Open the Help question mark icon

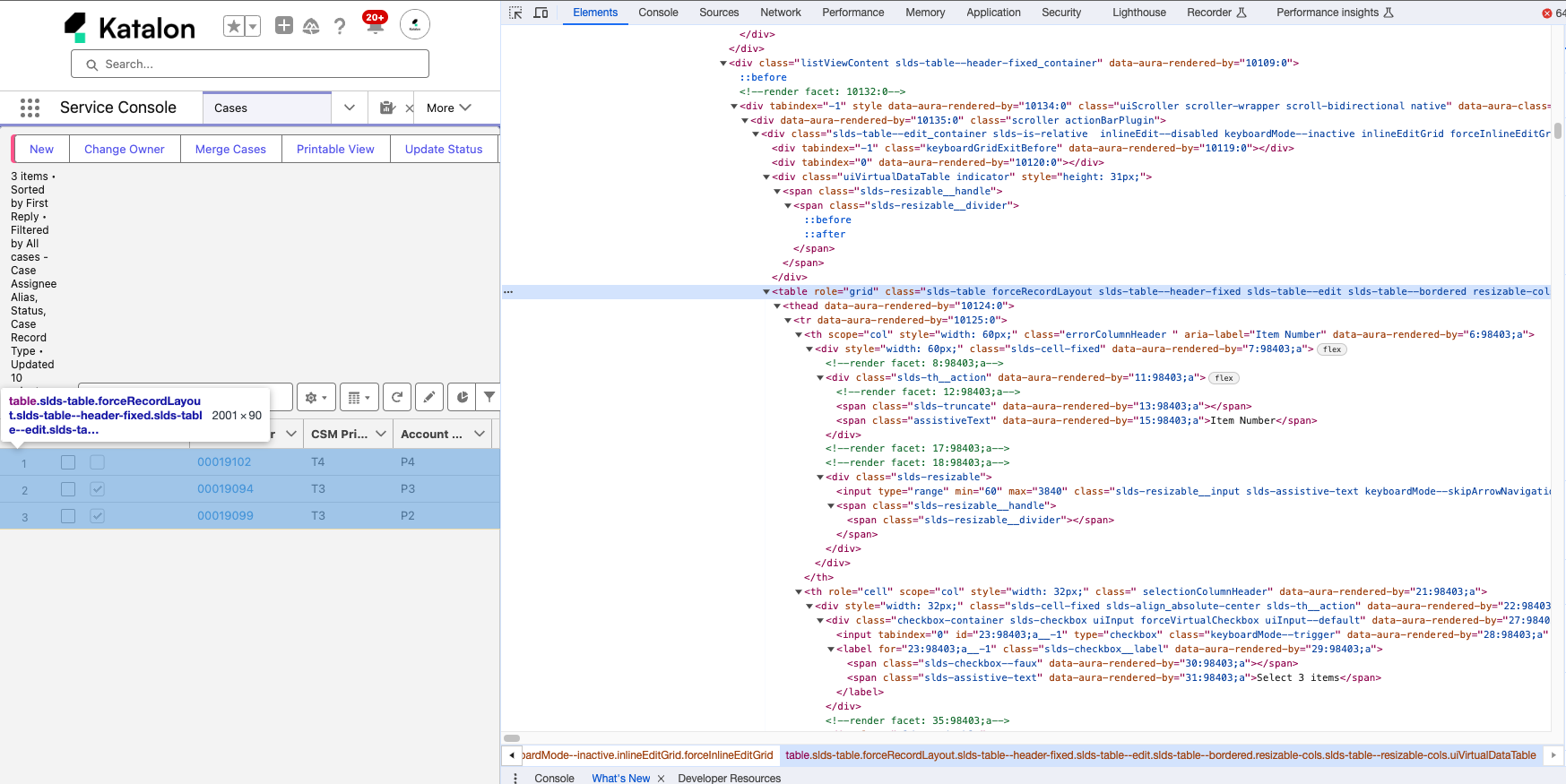click(340, 26)
